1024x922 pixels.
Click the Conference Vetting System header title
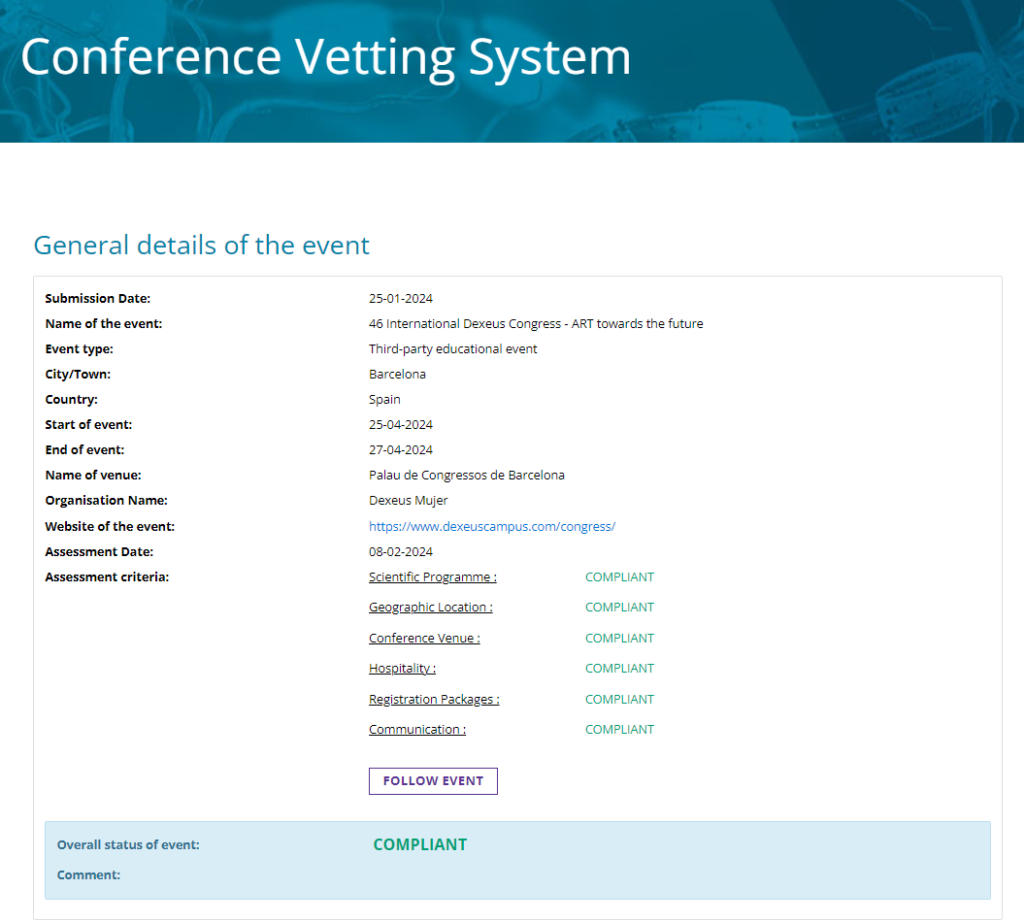tap(326, 57)
